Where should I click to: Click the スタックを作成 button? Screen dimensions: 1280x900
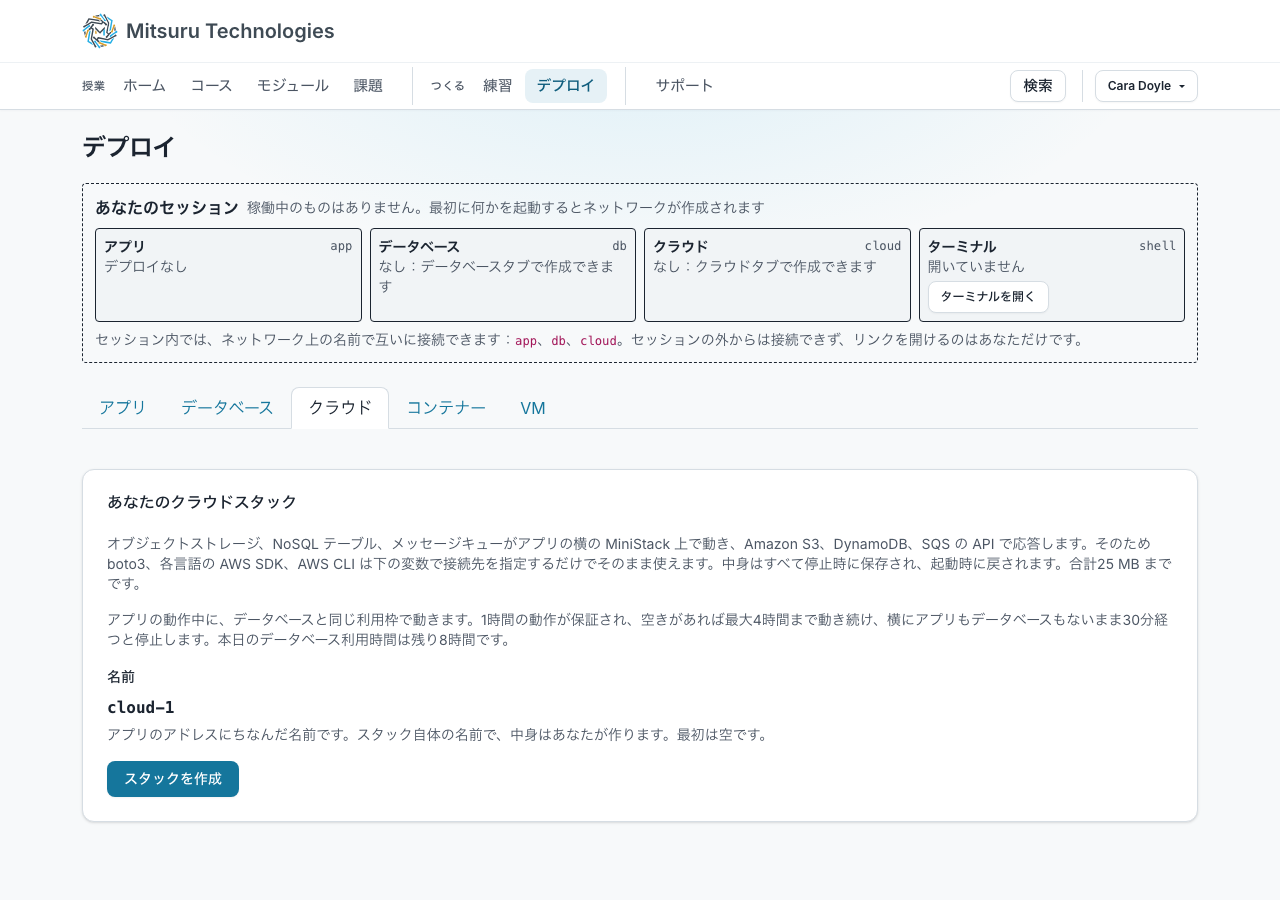173,779
